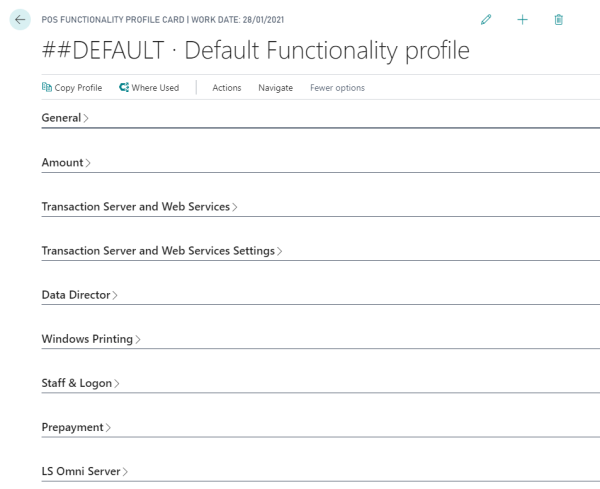
Task: Expand the Staff & Logon section
Action: 80,383
